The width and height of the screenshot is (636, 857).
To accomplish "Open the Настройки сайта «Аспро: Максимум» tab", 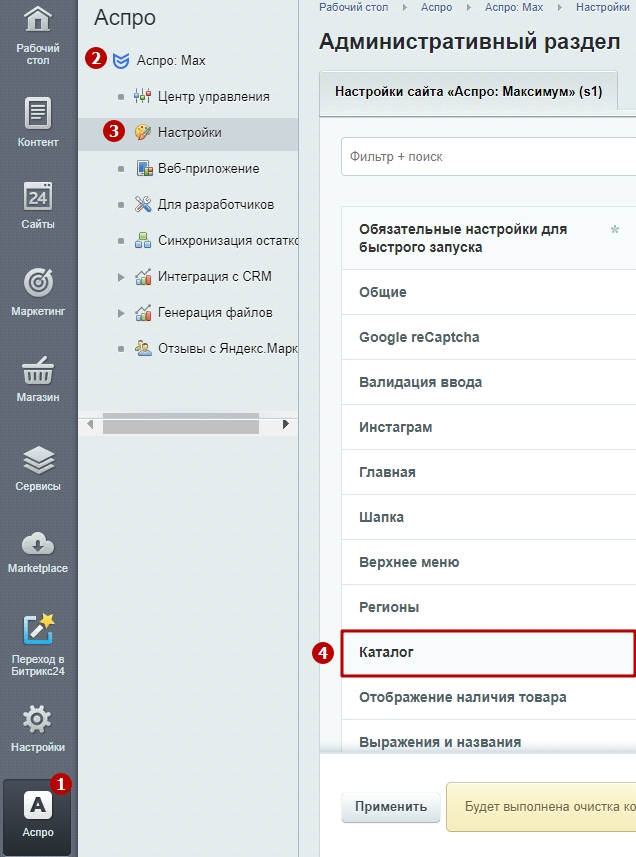I will [468, 91].
